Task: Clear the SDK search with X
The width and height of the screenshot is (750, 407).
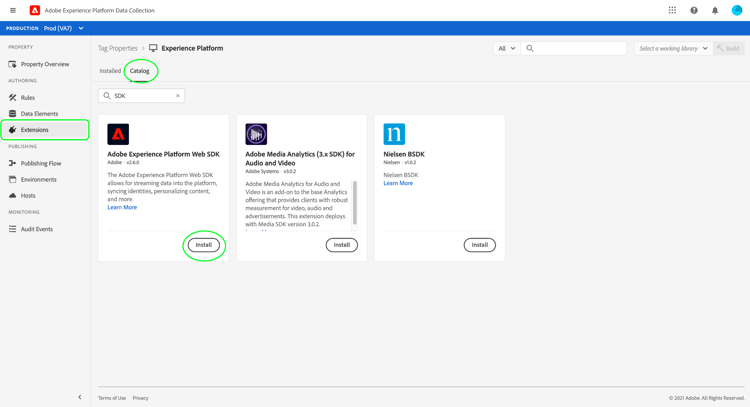Action: click(x=177, y=96)
